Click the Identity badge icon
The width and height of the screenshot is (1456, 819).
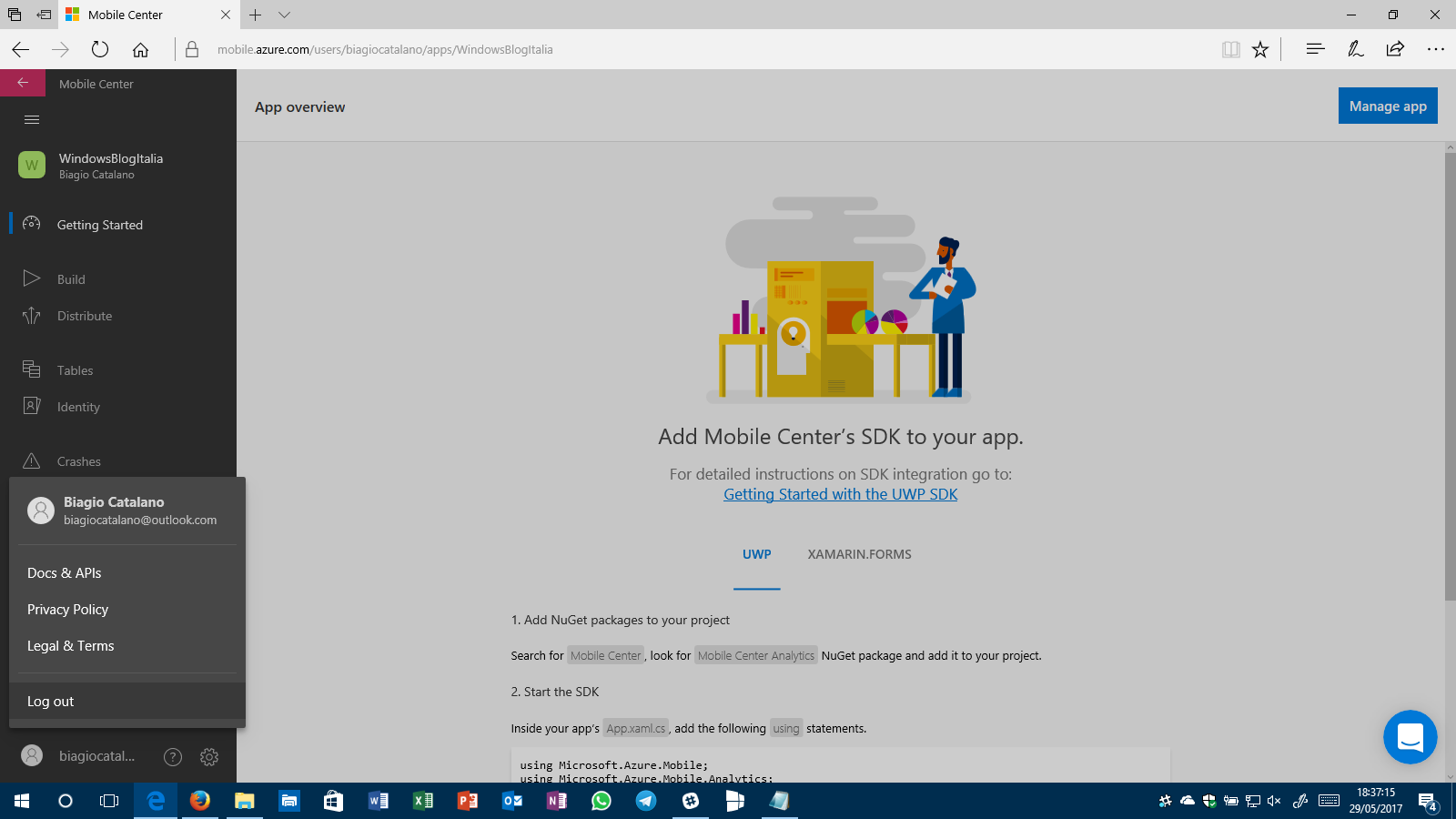[32, 406]
